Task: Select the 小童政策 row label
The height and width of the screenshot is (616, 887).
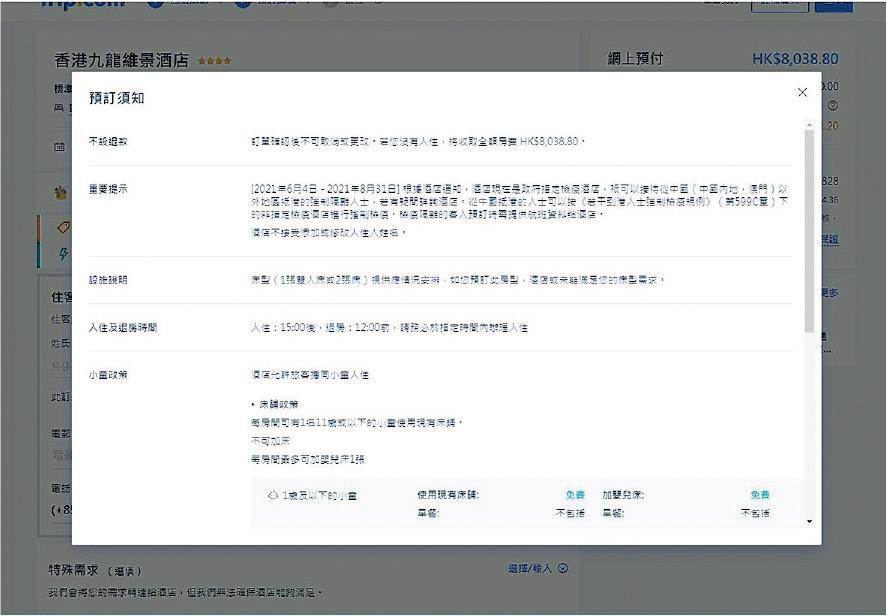Action: (108, 374)
